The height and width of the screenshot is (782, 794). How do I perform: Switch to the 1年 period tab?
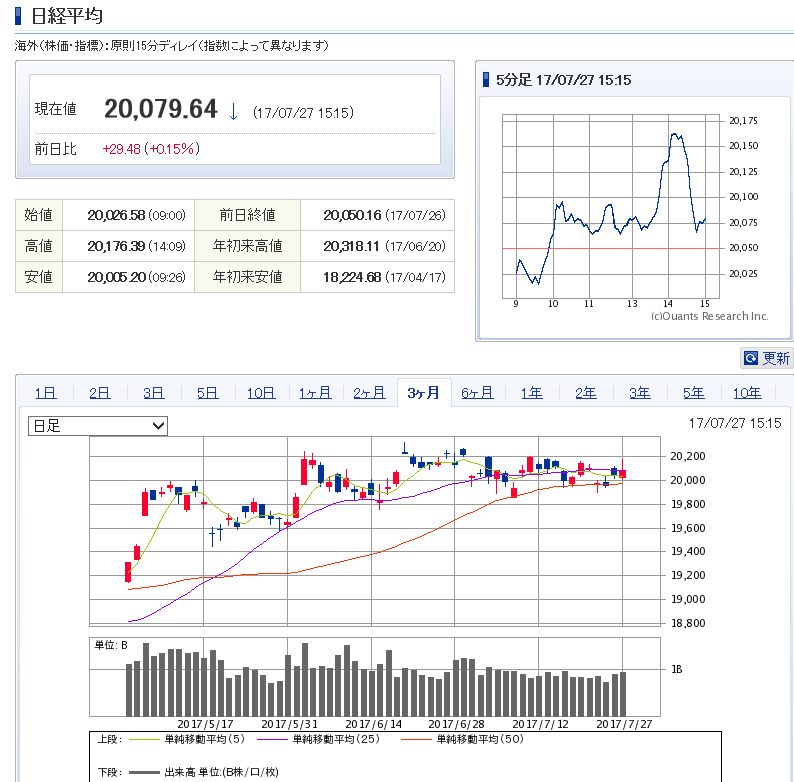coord(531,393)
